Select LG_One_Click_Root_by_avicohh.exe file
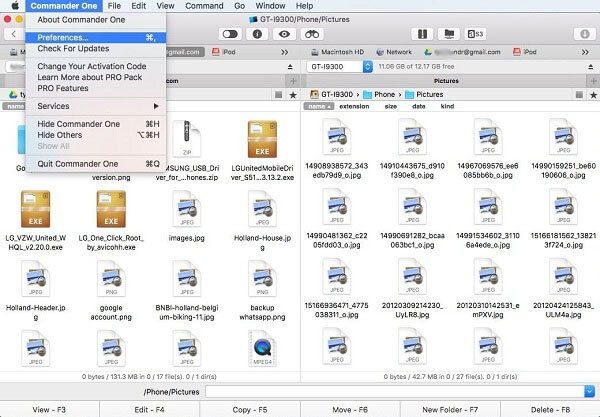The width and height of the screenshot is (600, 417). pos(111,221)
